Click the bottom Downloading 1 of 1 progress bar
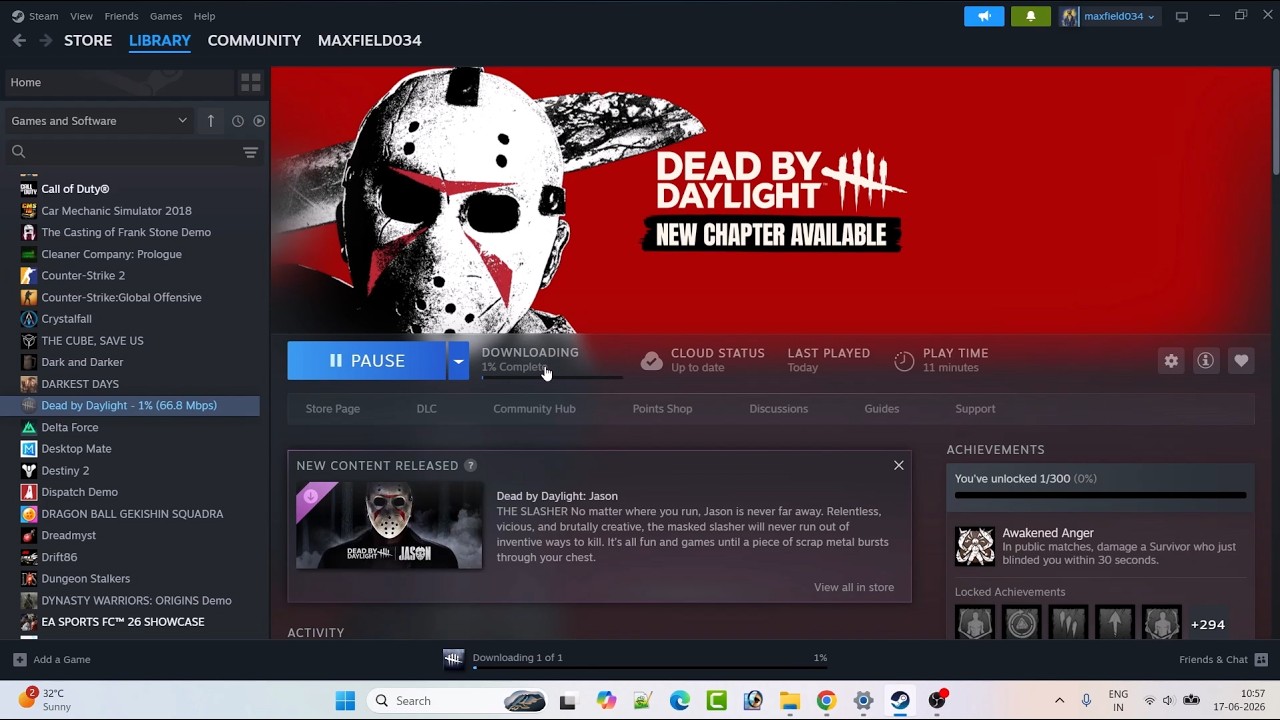 [650, 668]
